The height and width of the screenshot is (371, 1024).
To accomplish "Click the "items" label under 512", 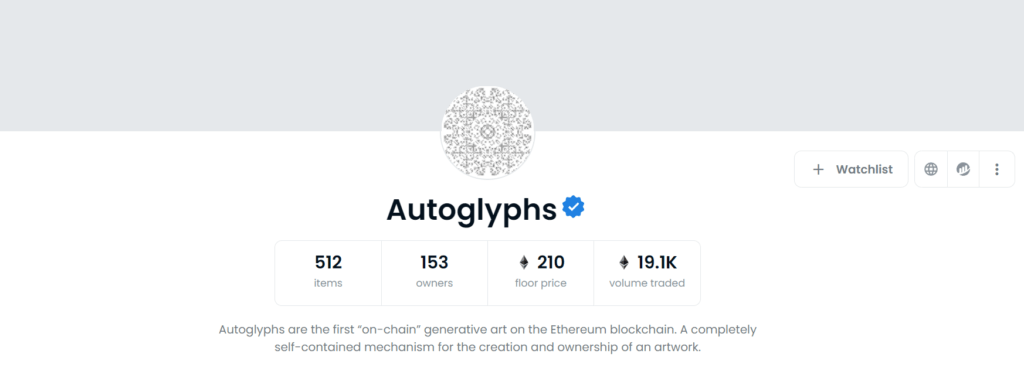I will click(x=328, y=283).
